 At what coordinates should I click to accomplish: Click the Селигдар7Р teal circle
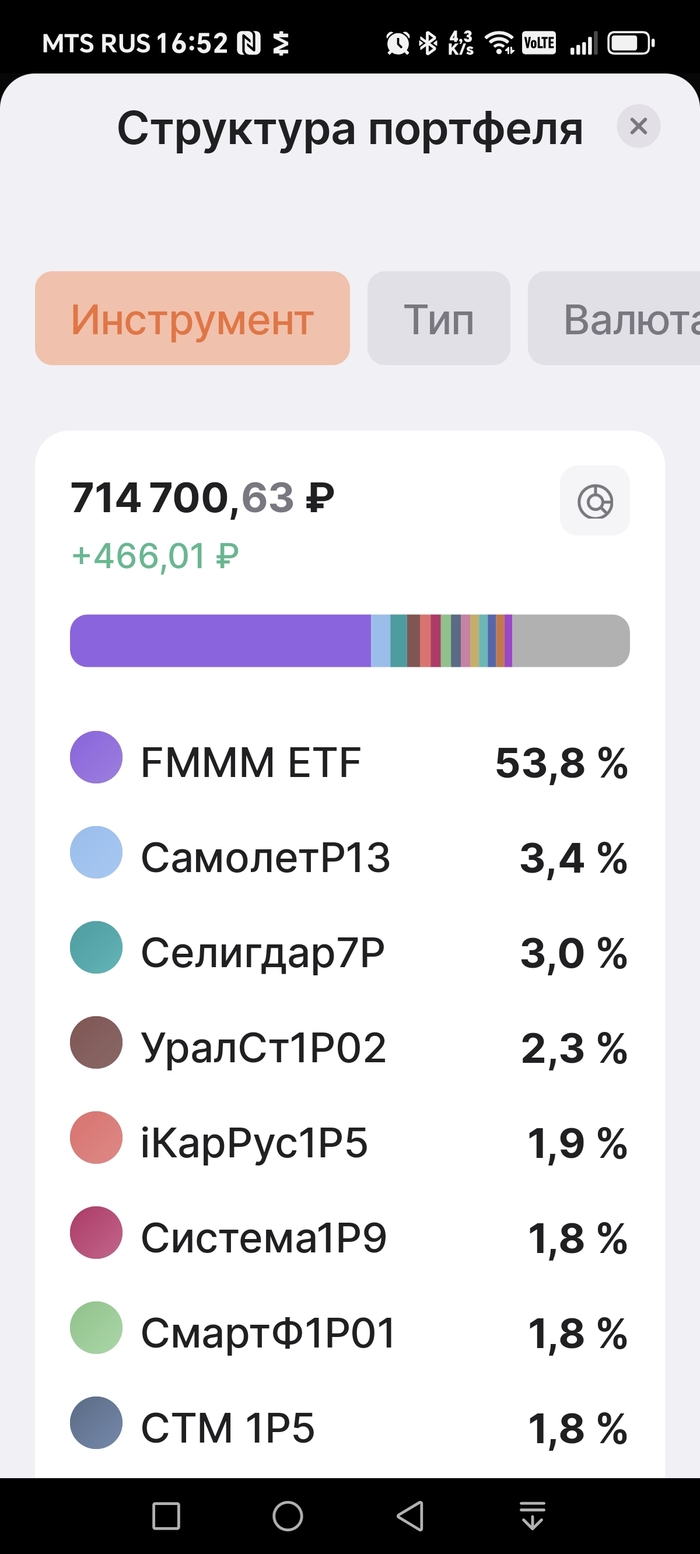point(96,953)
